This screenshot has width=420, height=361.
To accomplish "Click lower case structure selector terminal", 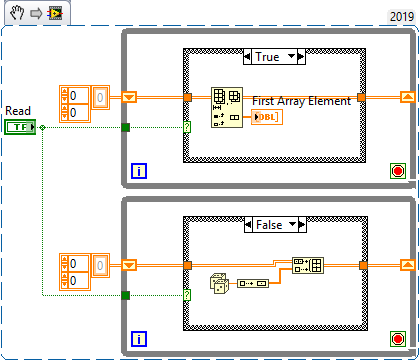I will (187, 295).
